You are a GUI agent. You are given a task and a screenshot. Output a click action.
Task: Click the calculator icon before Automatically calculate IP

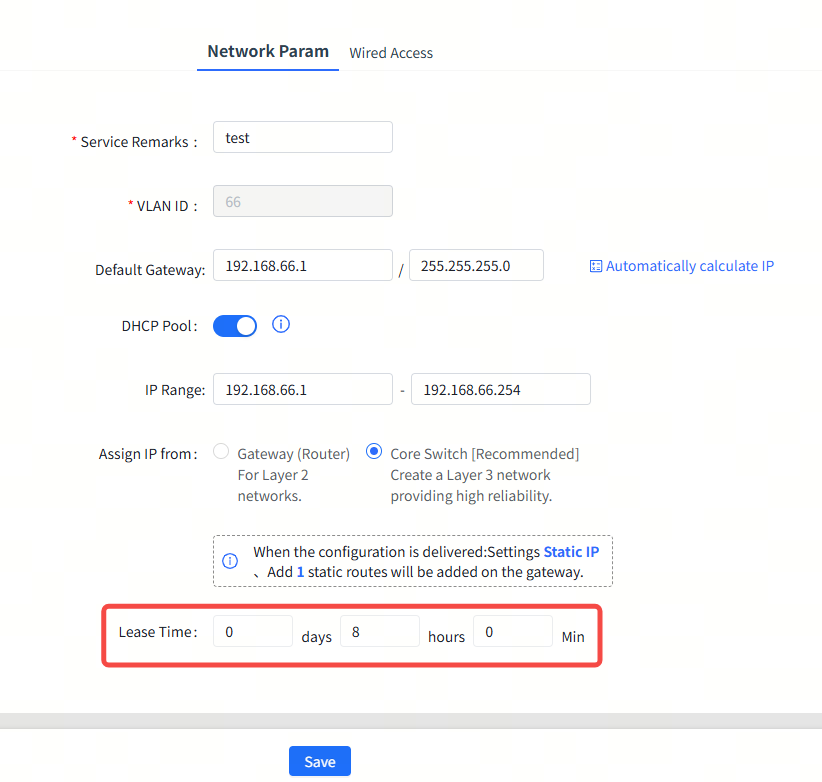pos(596,266)
